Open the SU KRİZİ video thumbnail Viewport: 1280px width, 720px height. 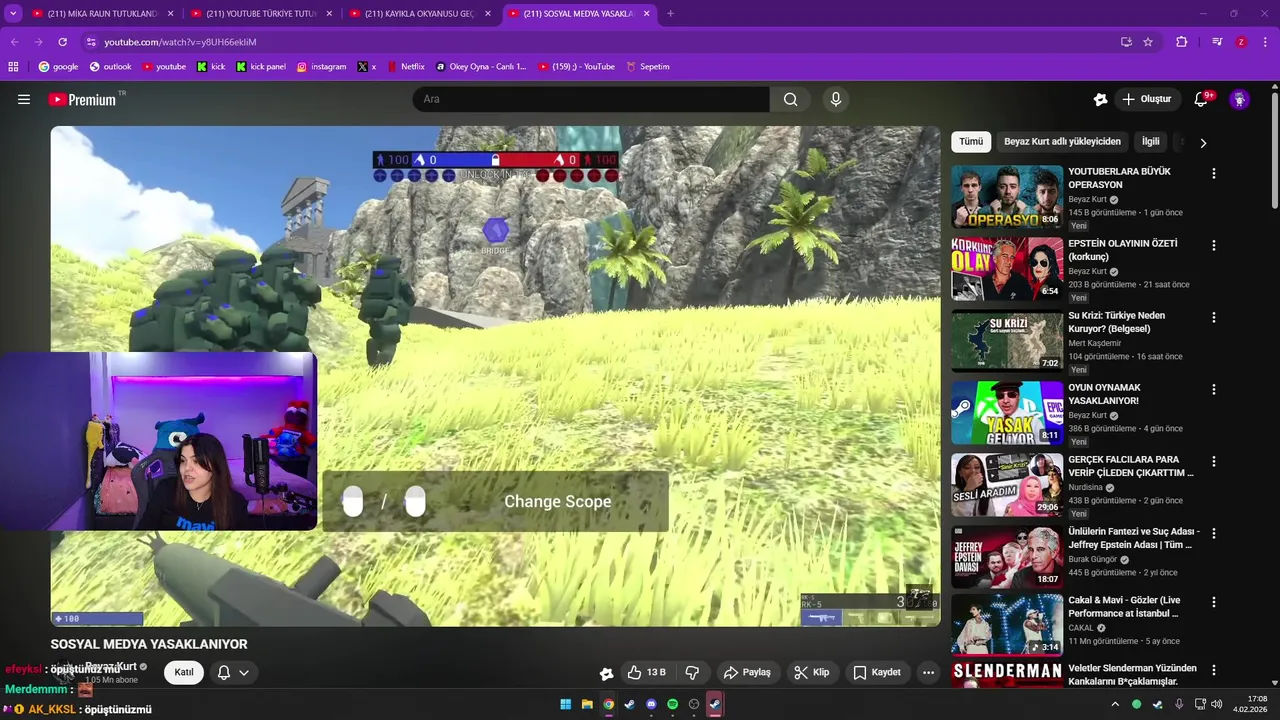point(1007,341)
